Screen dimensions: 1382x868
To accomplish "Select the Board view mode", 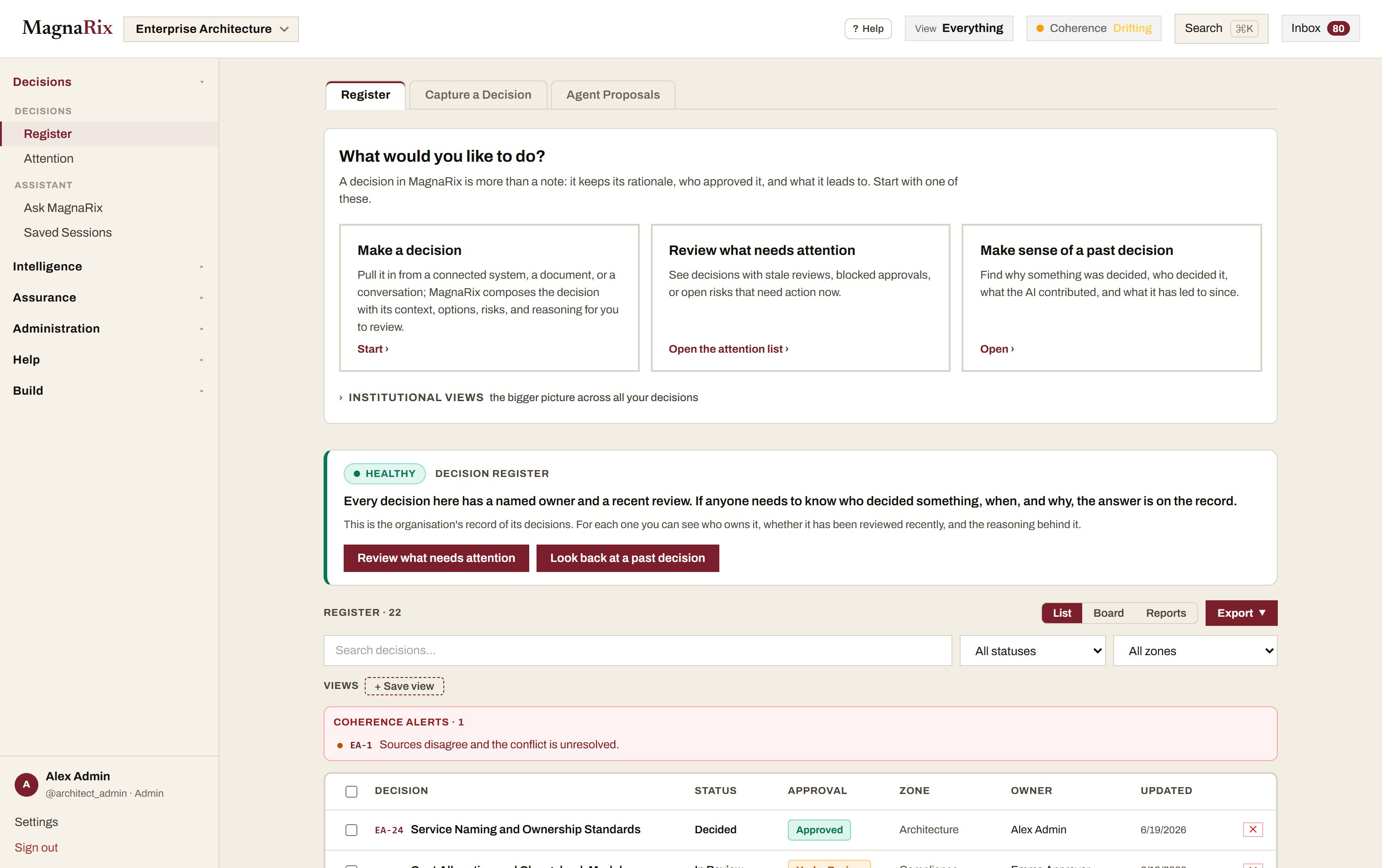I will 1108,613.
